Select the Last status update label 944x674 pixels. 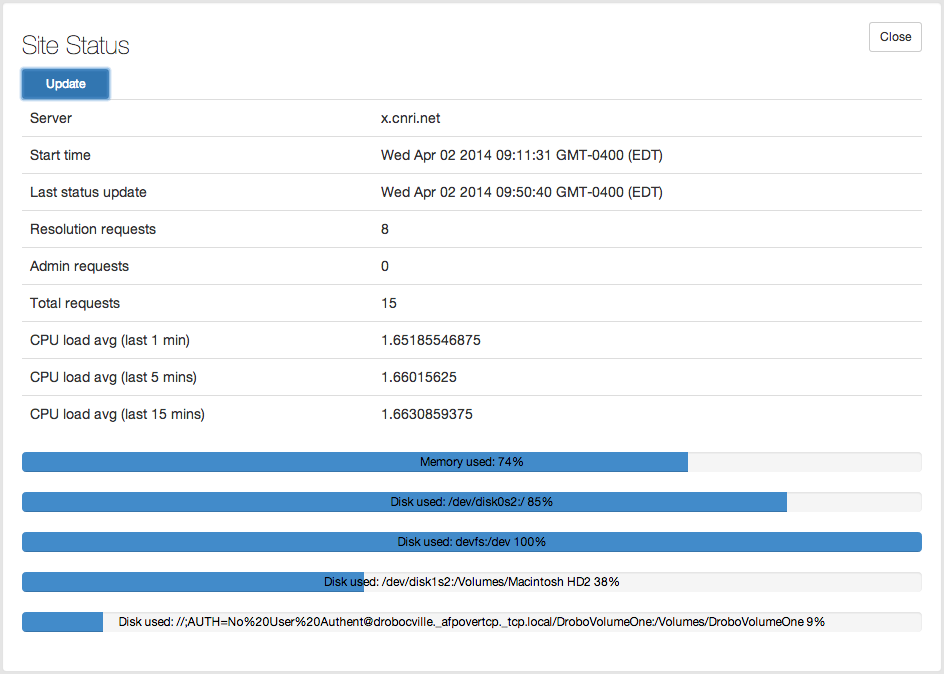coord(88,192)
